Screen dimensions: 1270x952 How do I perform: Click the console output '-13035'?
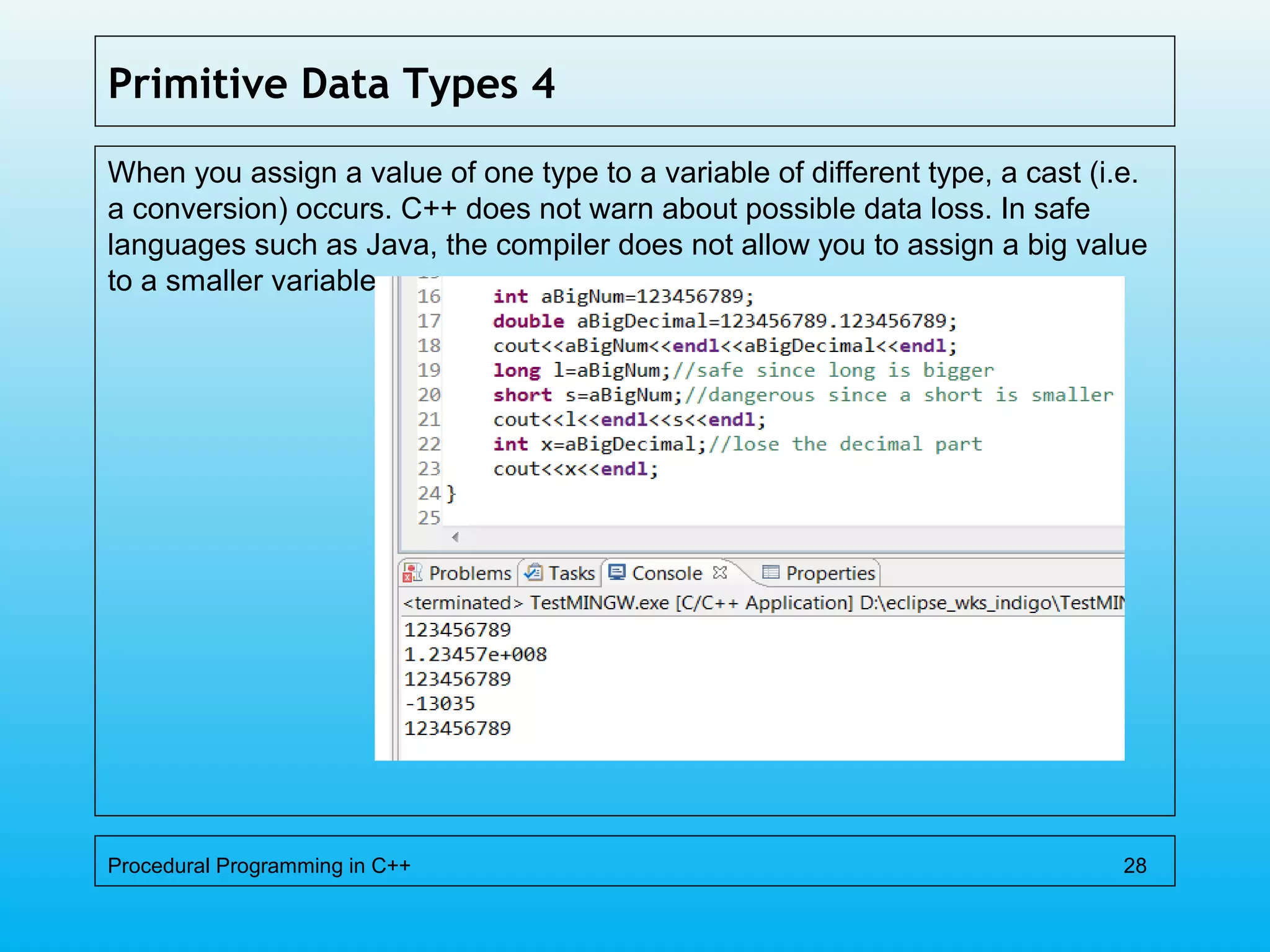coord(440,703)
